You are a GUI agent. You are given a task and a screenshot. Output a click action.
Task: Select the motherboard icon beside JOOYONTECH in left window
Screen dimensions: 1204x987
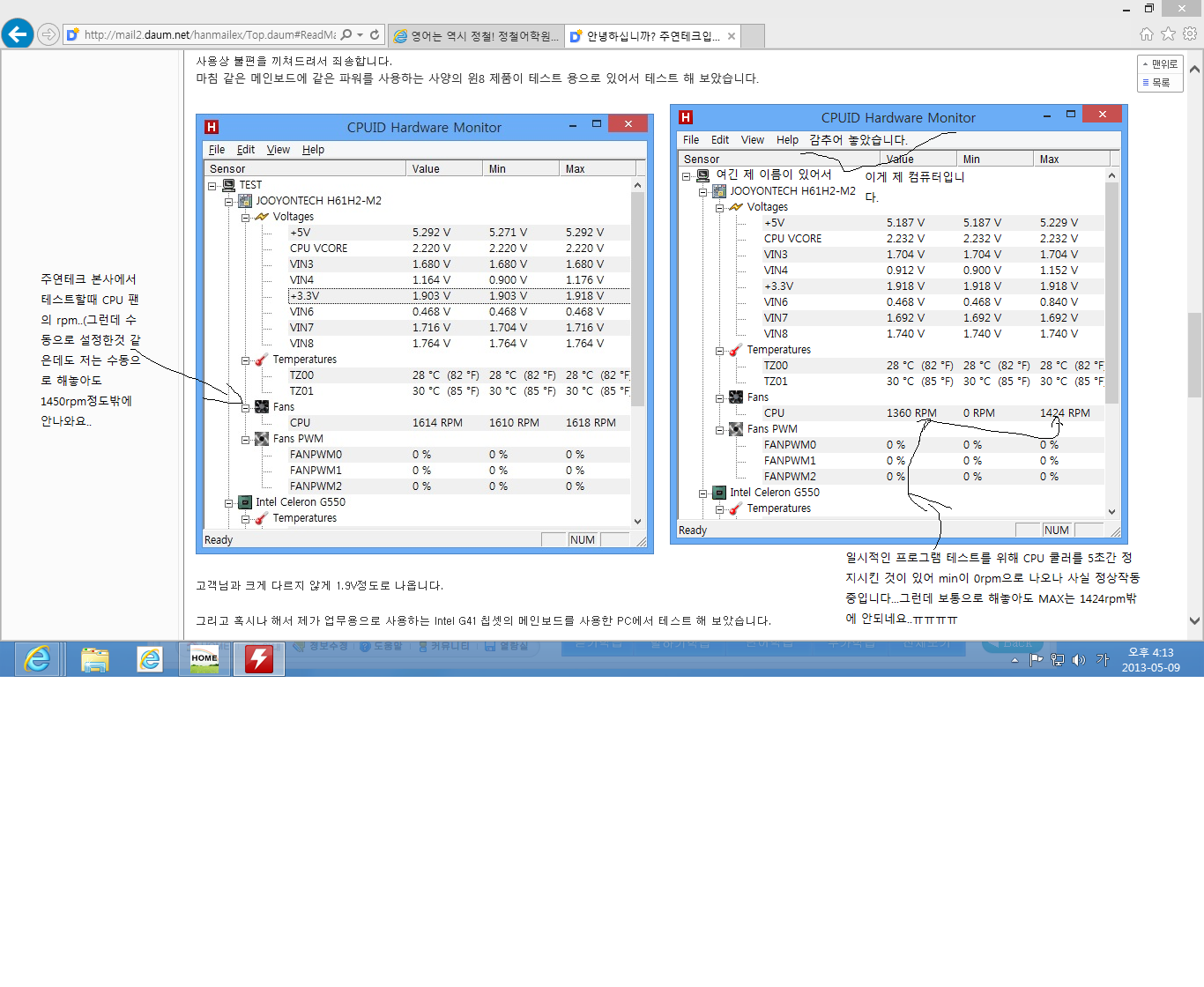pos(245,201)
